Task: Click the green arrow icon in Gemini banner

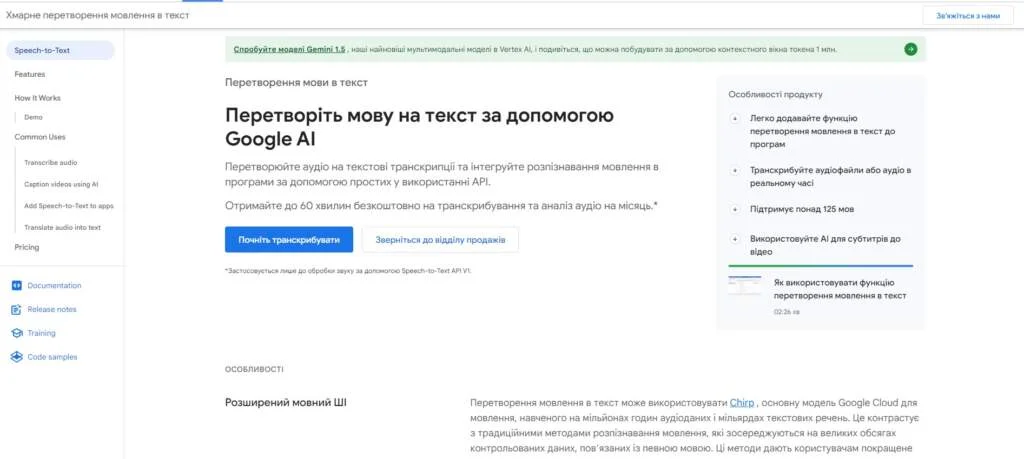Action: (x=910, y=49)
